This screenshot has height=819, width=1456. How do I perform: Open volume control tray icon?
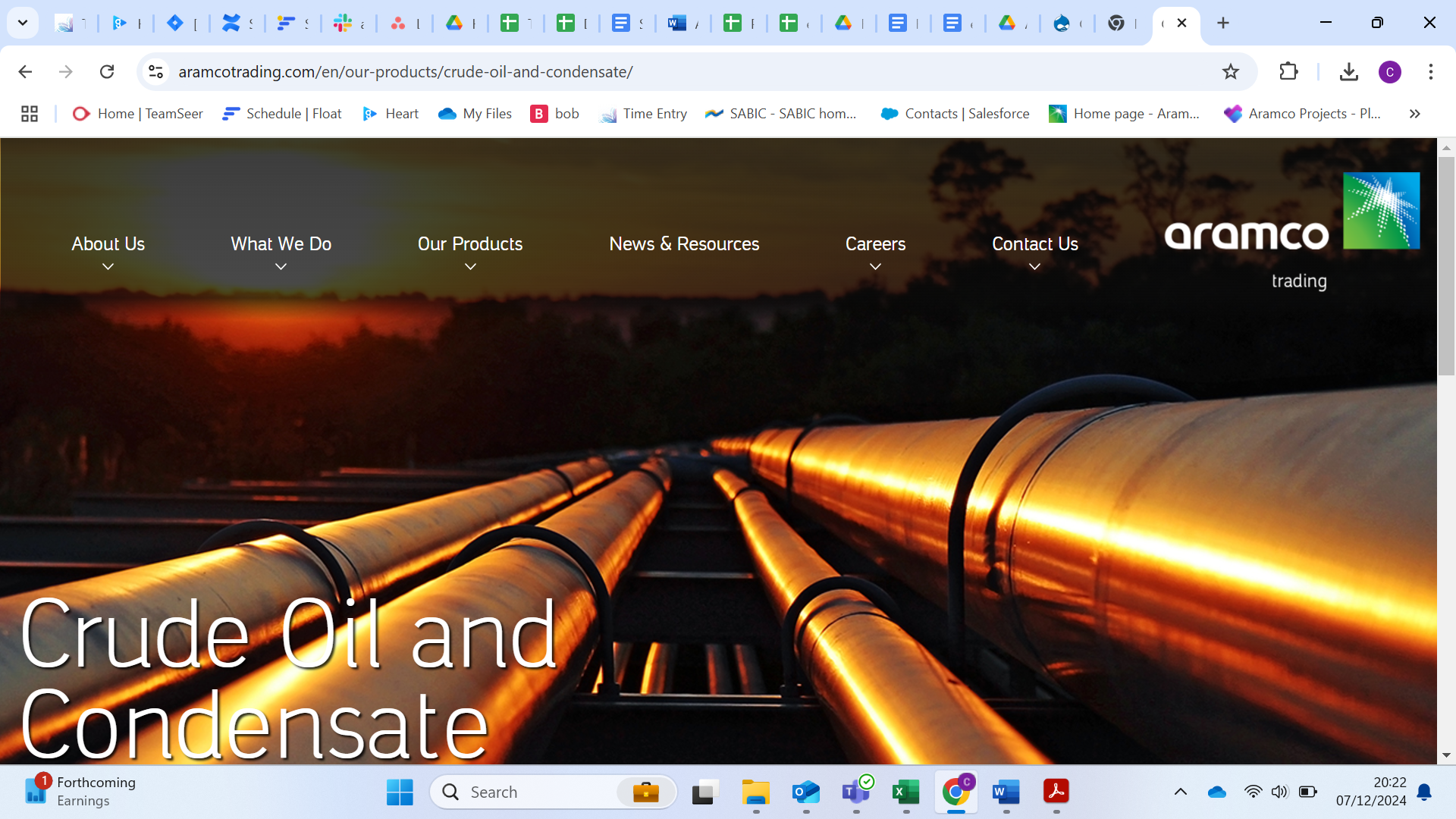[x=1280, y=792]
